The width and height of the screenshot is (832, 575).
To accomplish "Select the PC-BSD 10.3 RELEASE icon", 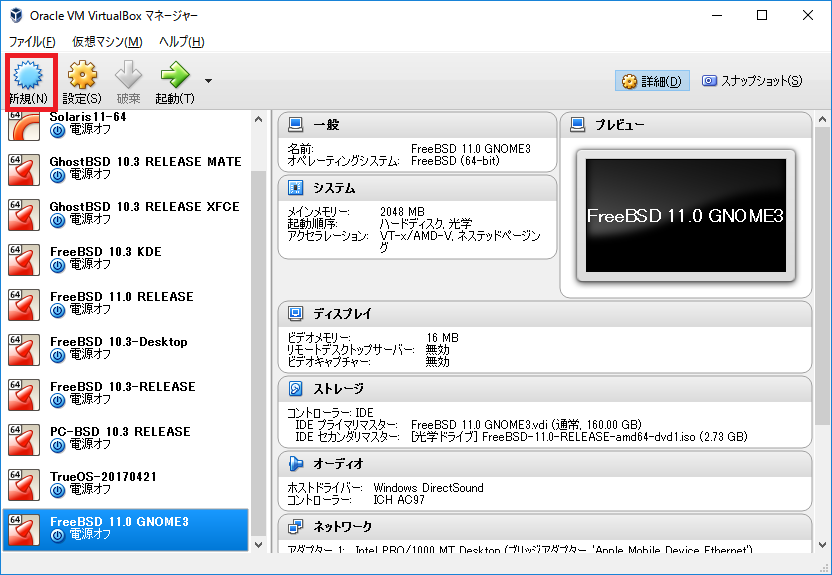I will (24, 440).
